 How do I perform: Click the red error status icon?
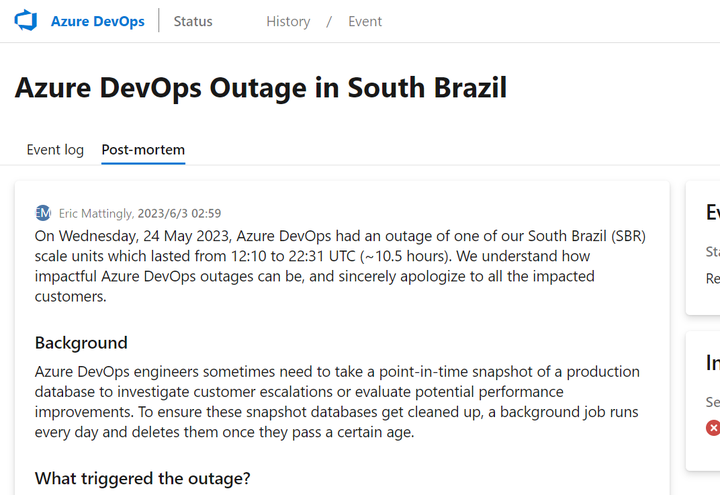coord(713,428)
